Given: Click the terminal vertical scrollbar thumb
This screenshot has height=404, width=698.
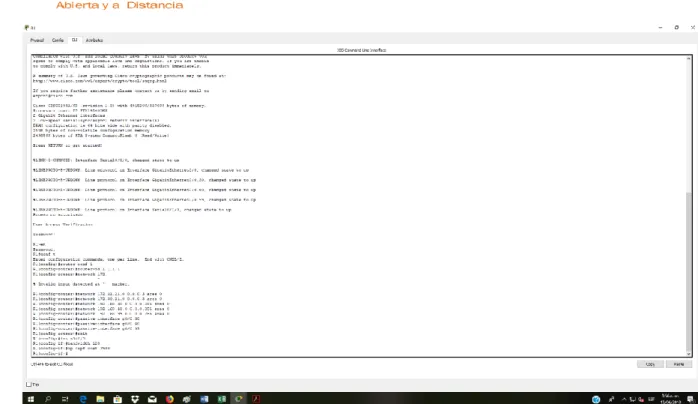Looking at the screenshot, I should (x=689, y=271).
